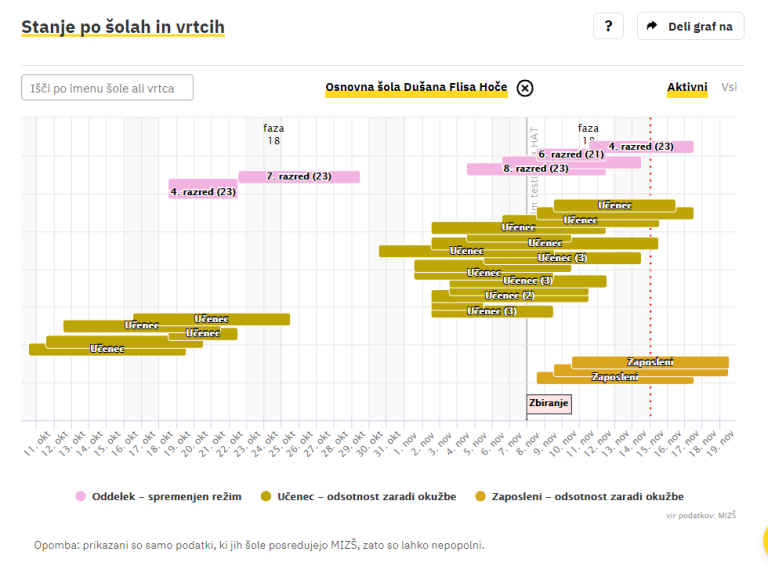Click the Stanje po šolah in vrtcih heading

[122, 27]
